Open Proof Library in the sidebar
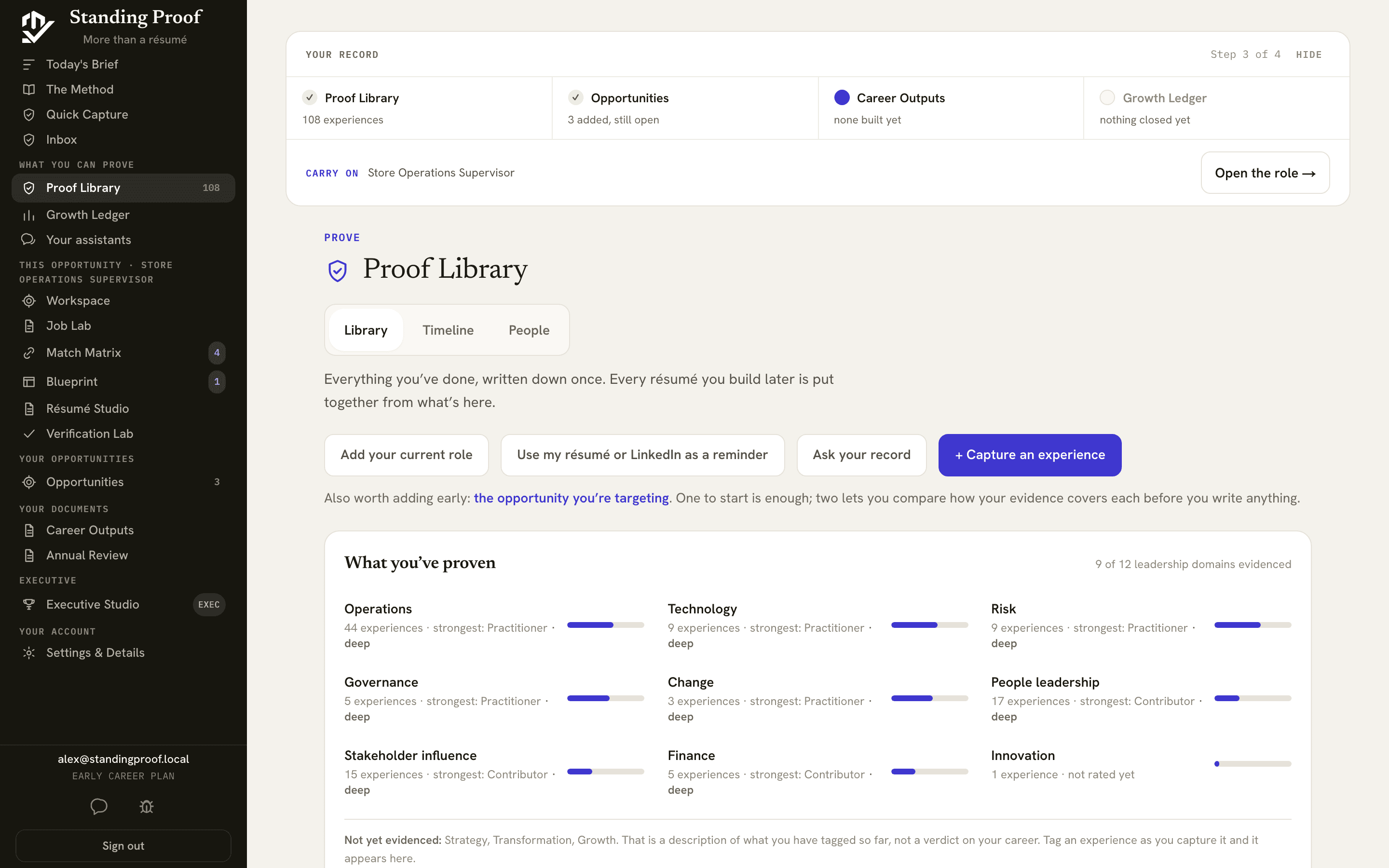Image resolution: width=1389 pixels, height=868 pixels. 123,188
